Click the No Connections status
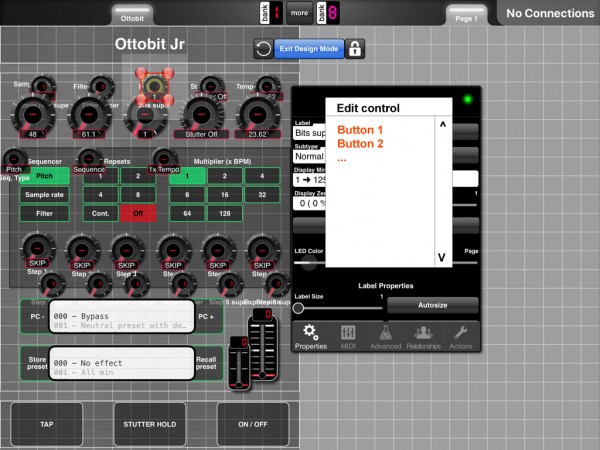The width and height of the screenshot is (600, 450). pyautogui.click(x=550, y=13)
